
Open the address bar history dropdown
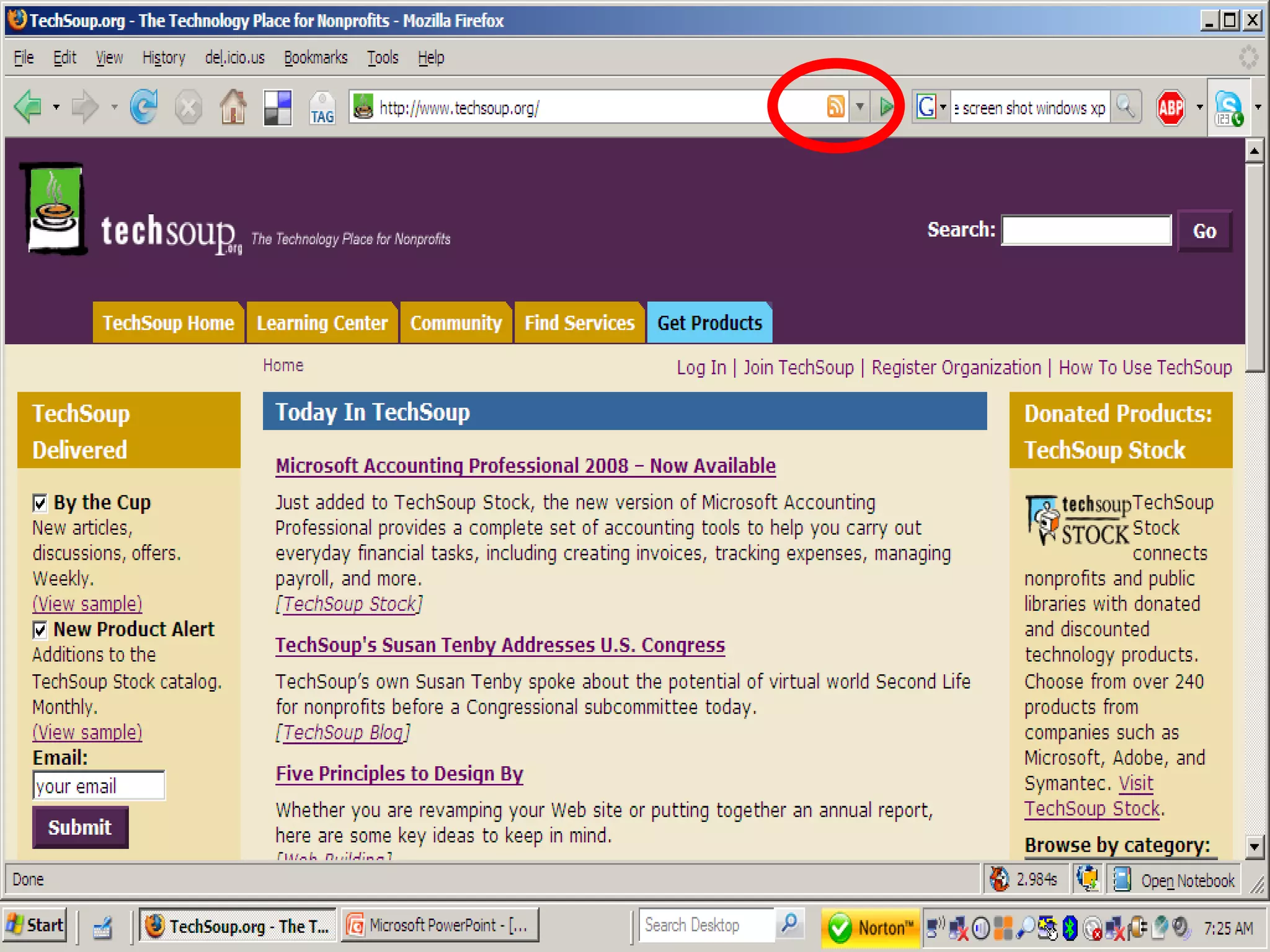pyautogui.click(x=859, y=107)
